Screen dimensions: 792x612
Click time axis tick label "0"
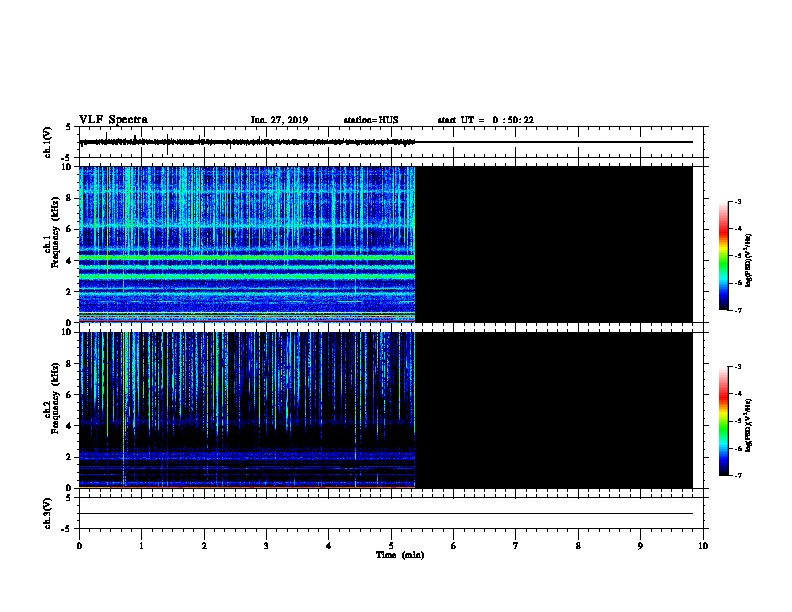pyautogui.click(x=79, y=546)
